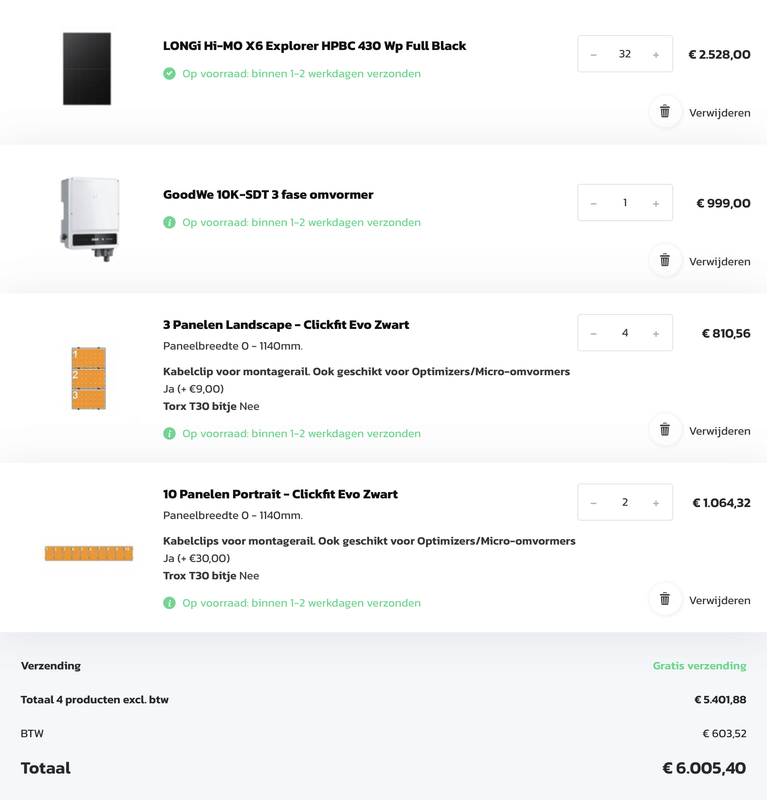This screenshot has height=800, width=767.
Task: Click the GoodWe inverter product thumbnail
Action: (x=89, y=218)
